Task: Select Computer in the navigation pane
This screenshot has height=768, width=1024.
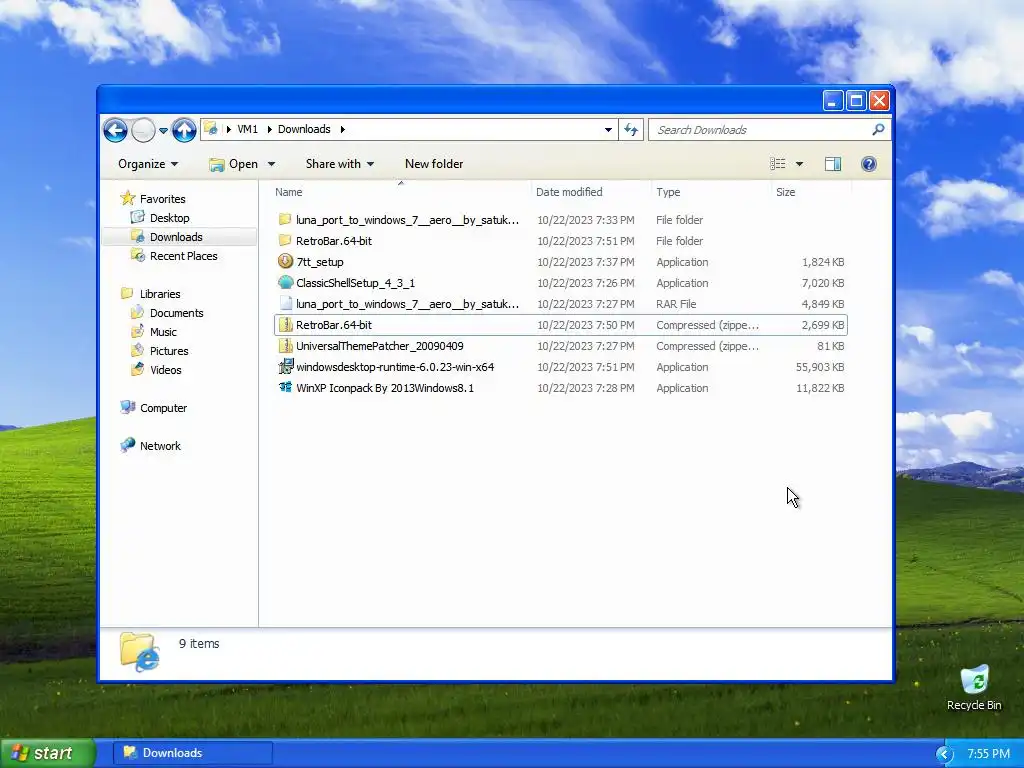Action: (163, 408)
